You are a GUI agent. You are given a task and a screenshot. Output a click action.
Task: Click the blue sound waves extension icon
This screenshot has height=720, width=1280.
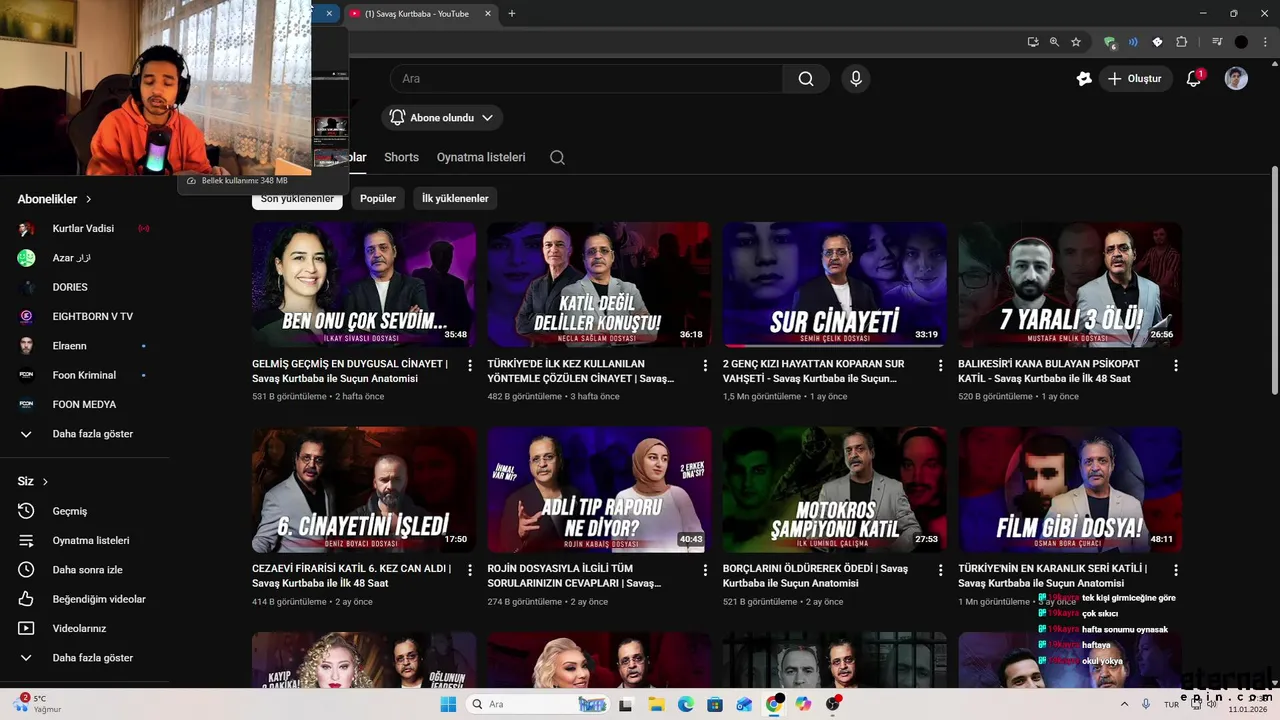click(x=1133, y=42)
